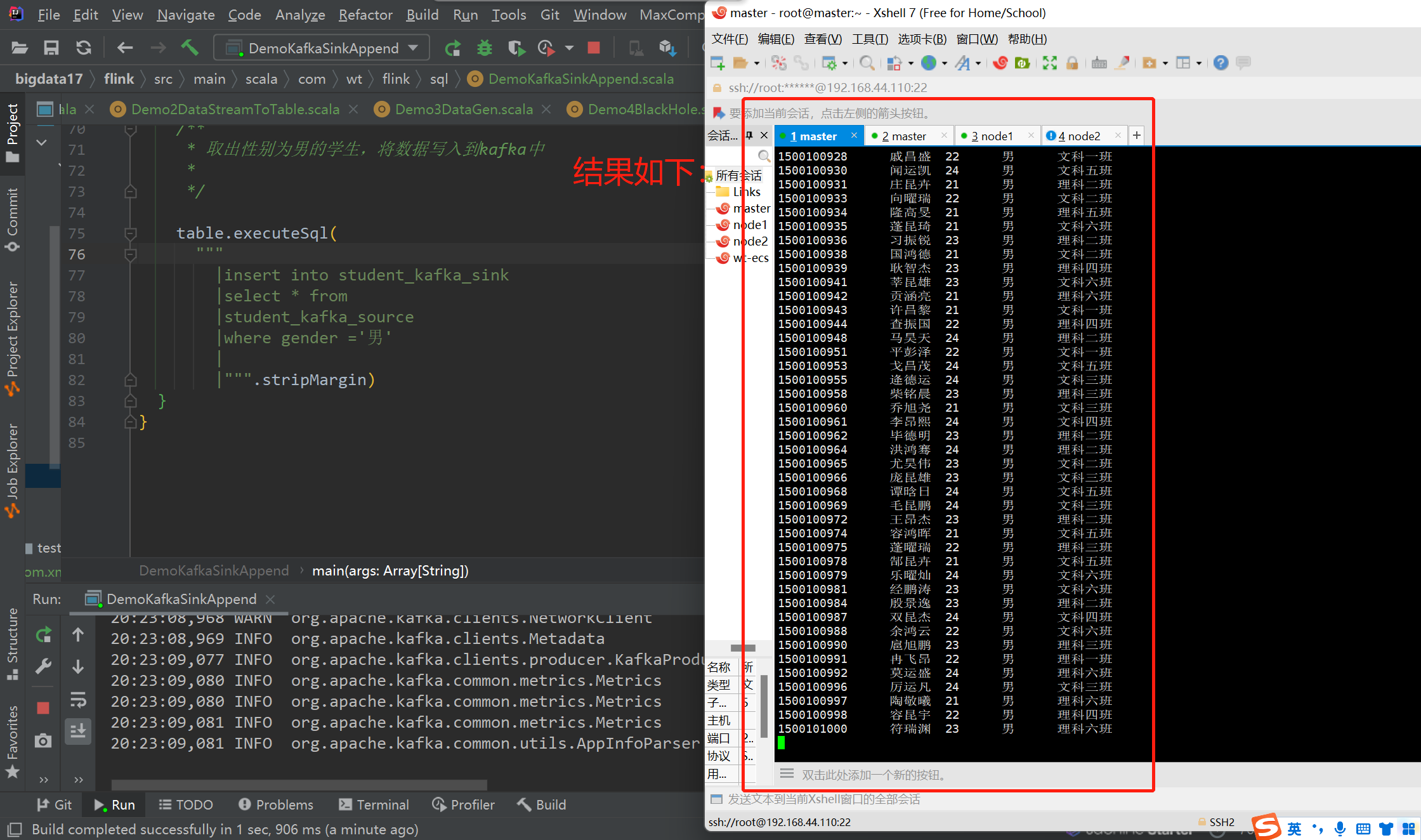Collapse code fold at executeSql line 75
The image size is (1421, 840).
[131, 233]
